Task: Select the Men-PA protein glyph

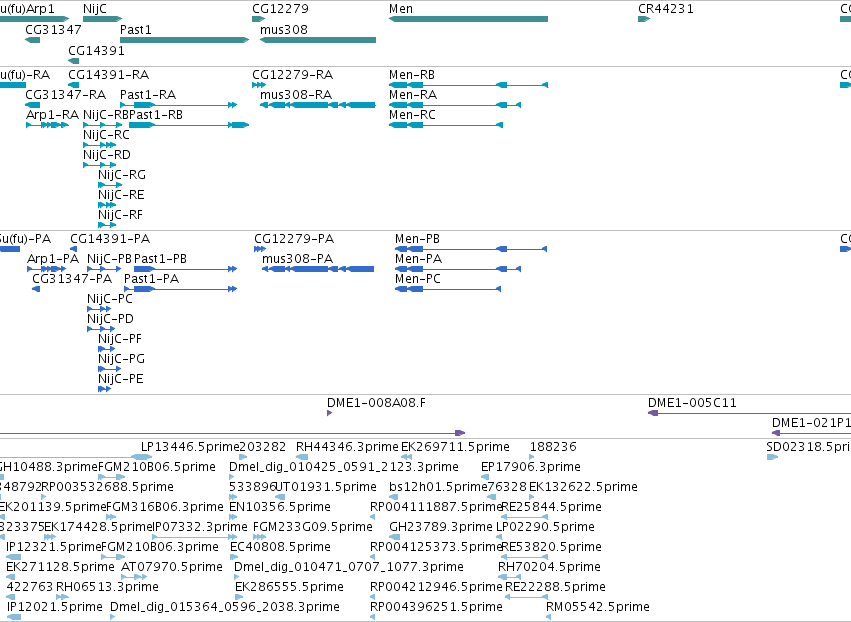Action: tap(458, 269)
